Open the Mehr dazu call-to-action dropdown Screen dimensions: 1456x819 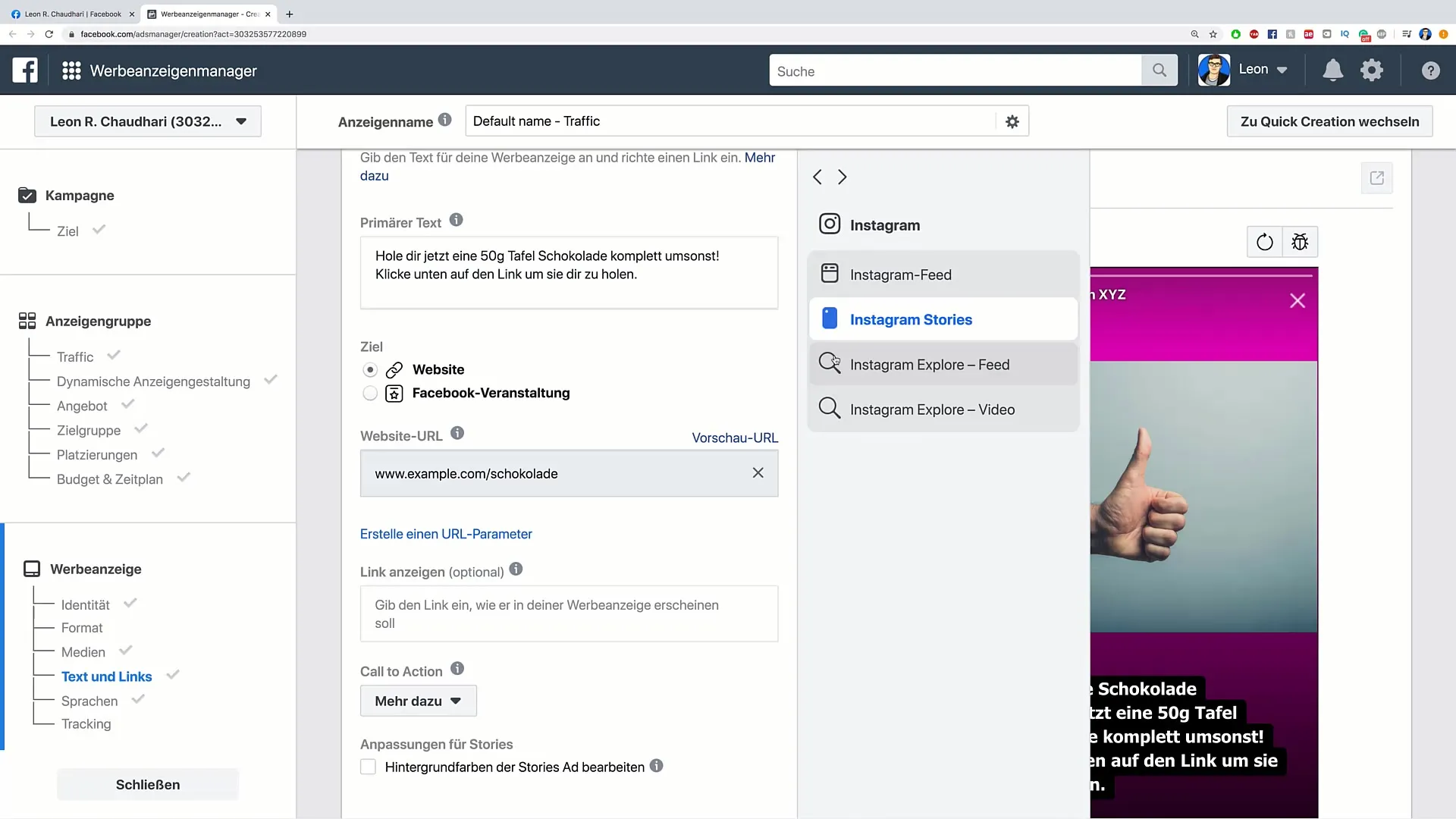(x=419, y=701)
